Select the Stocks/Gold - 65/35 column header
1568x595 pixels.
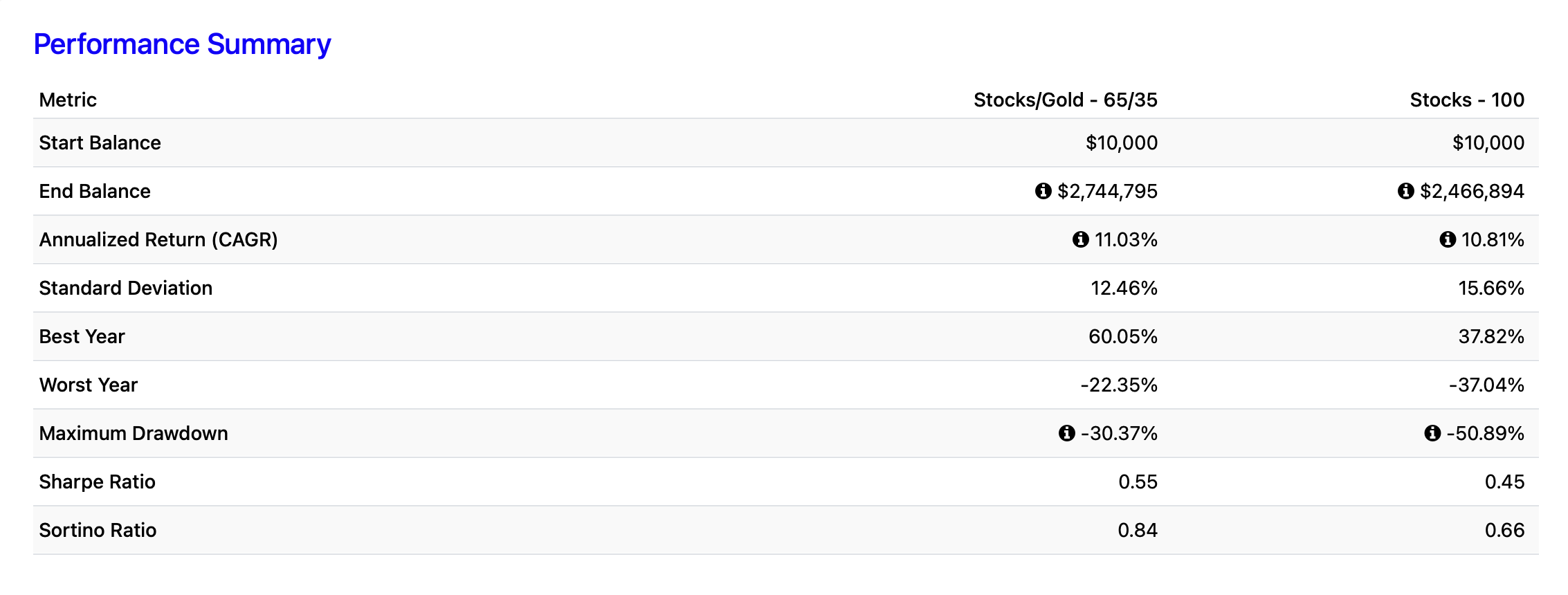pyautogui.click(x=1065, y=100)
